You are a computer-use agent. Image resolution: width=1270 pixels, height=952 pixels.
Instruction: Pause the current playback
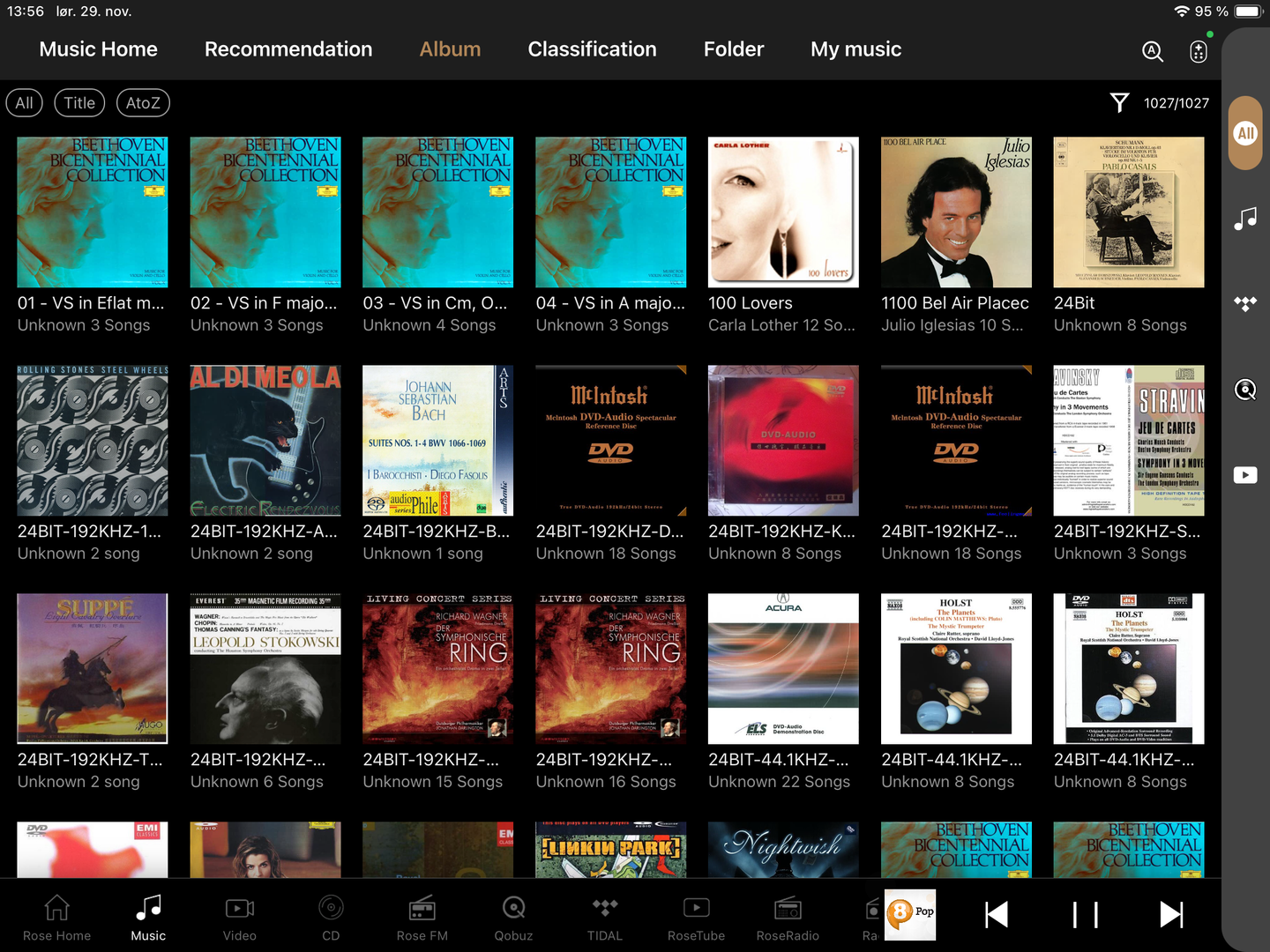[x=1085, y=915]
